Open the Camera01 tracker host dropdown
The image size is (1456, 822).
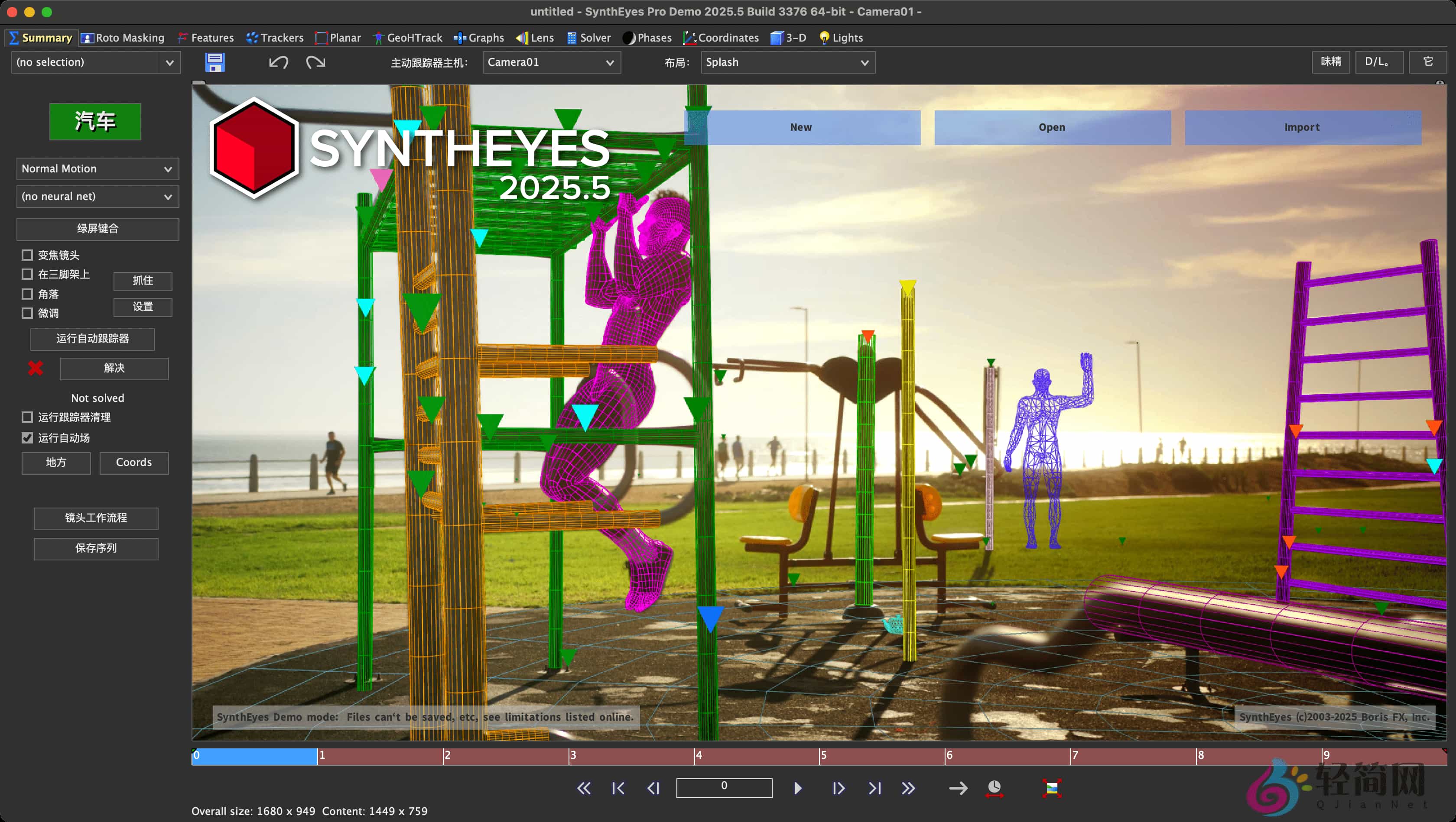tap(551, 62)
